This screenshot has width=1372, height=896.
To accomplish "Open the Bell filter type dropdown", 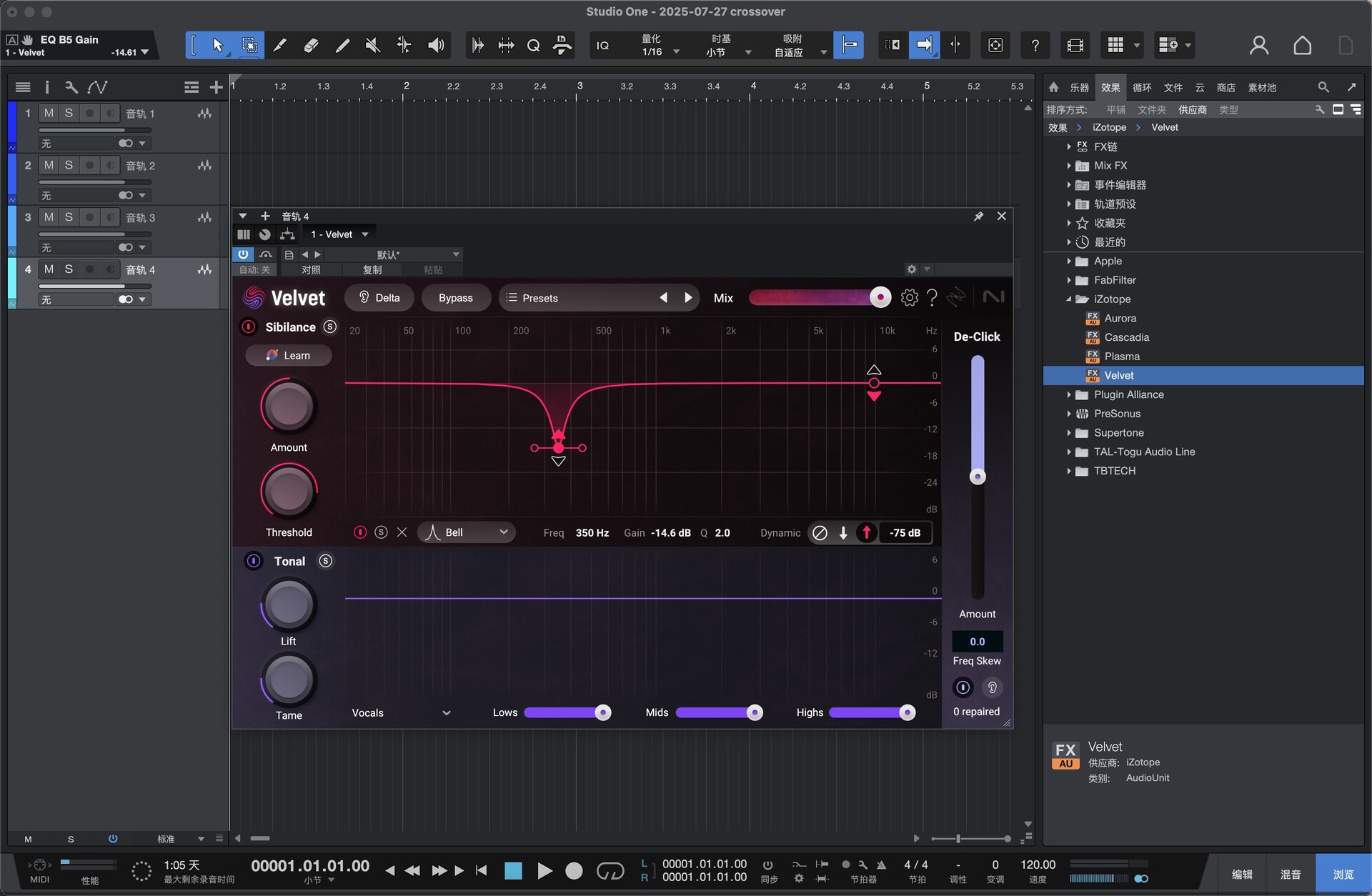I will tap(467, 532).
